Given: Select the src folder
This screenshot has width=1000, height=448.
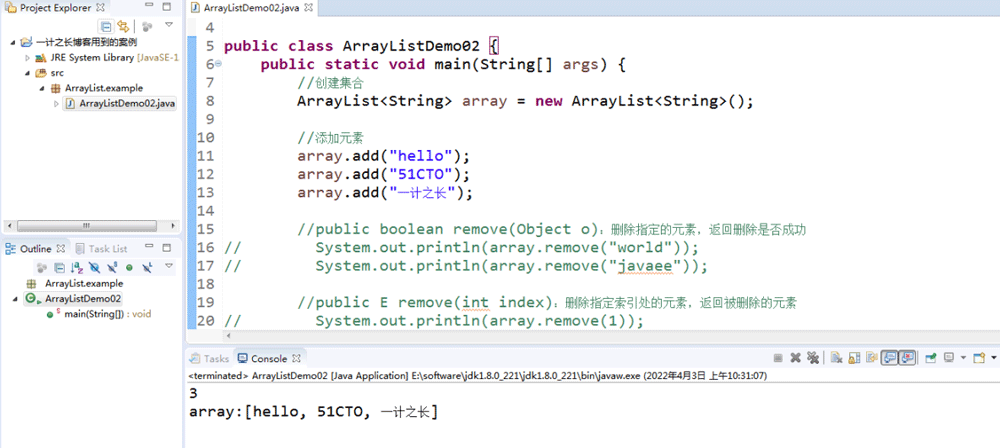Looking at the screenshot, I should pos(50,73).
